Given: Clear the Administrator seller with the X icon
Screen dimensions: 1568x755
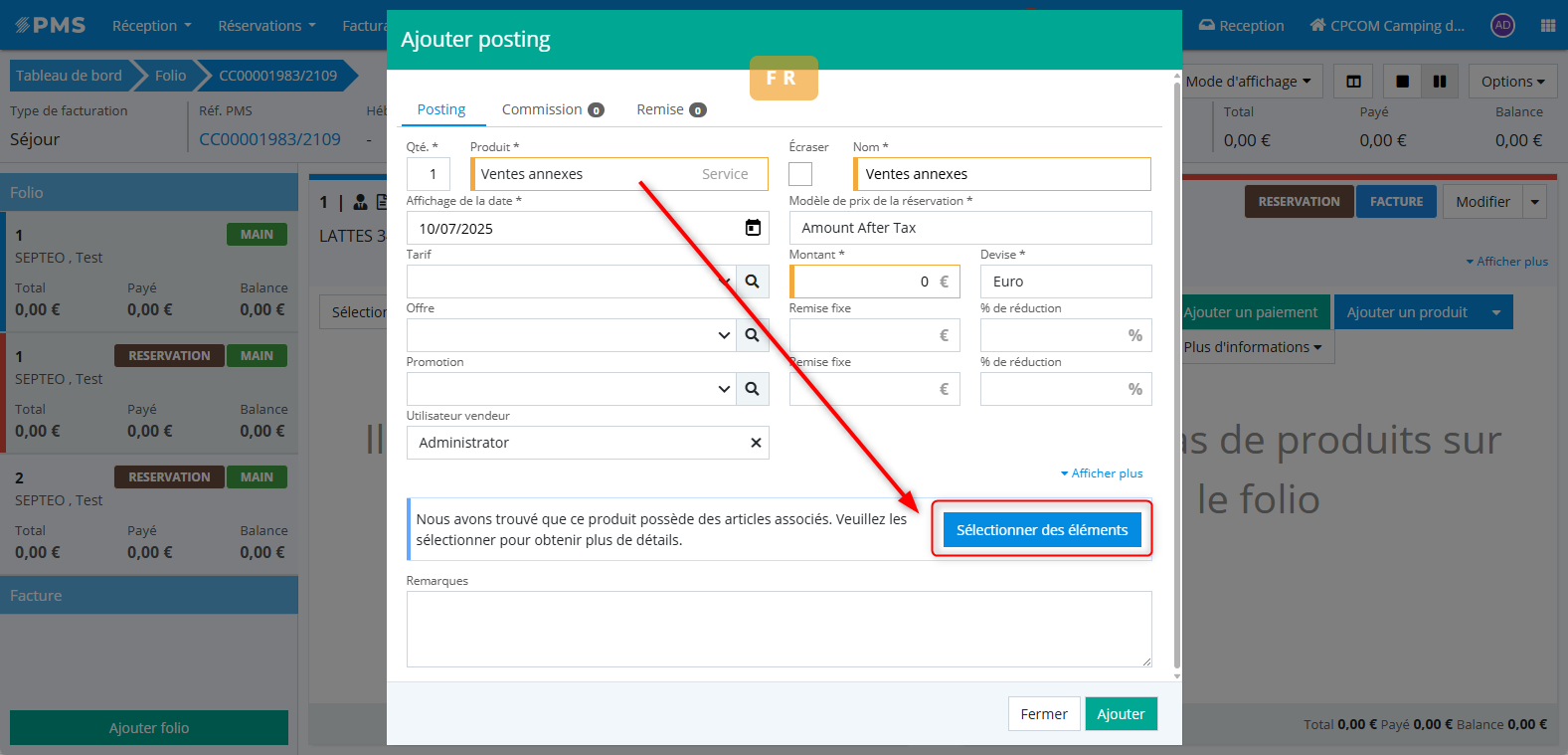Looking at the screenshot, I should [x=756, y=443].
